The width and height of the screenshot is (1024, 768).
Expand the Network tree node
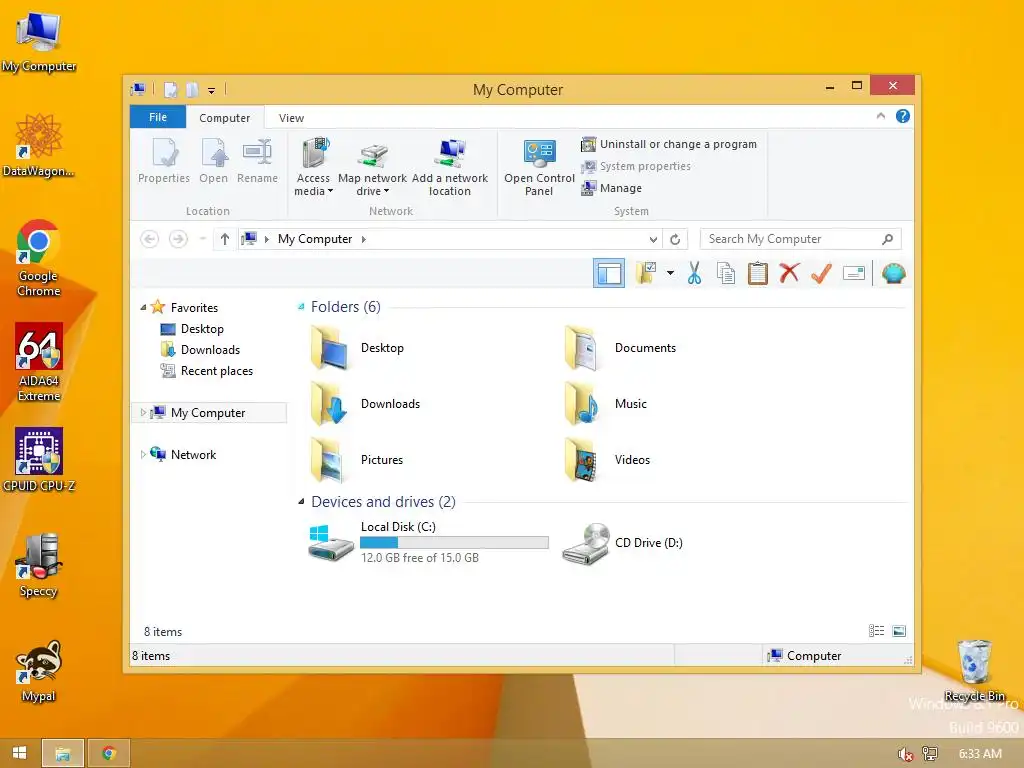143,455
